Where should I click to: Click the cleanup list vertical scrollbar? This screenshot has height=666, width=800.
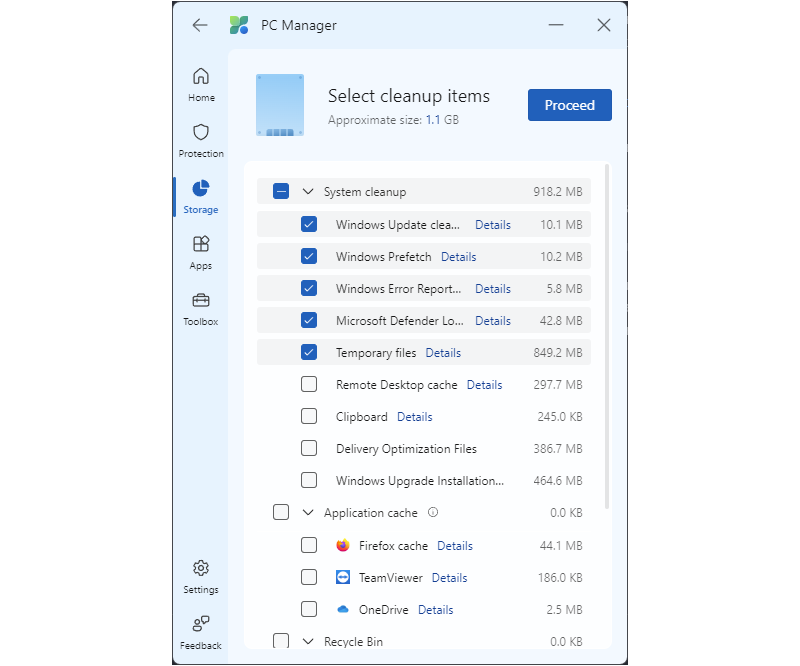click(x=607, y=337)
